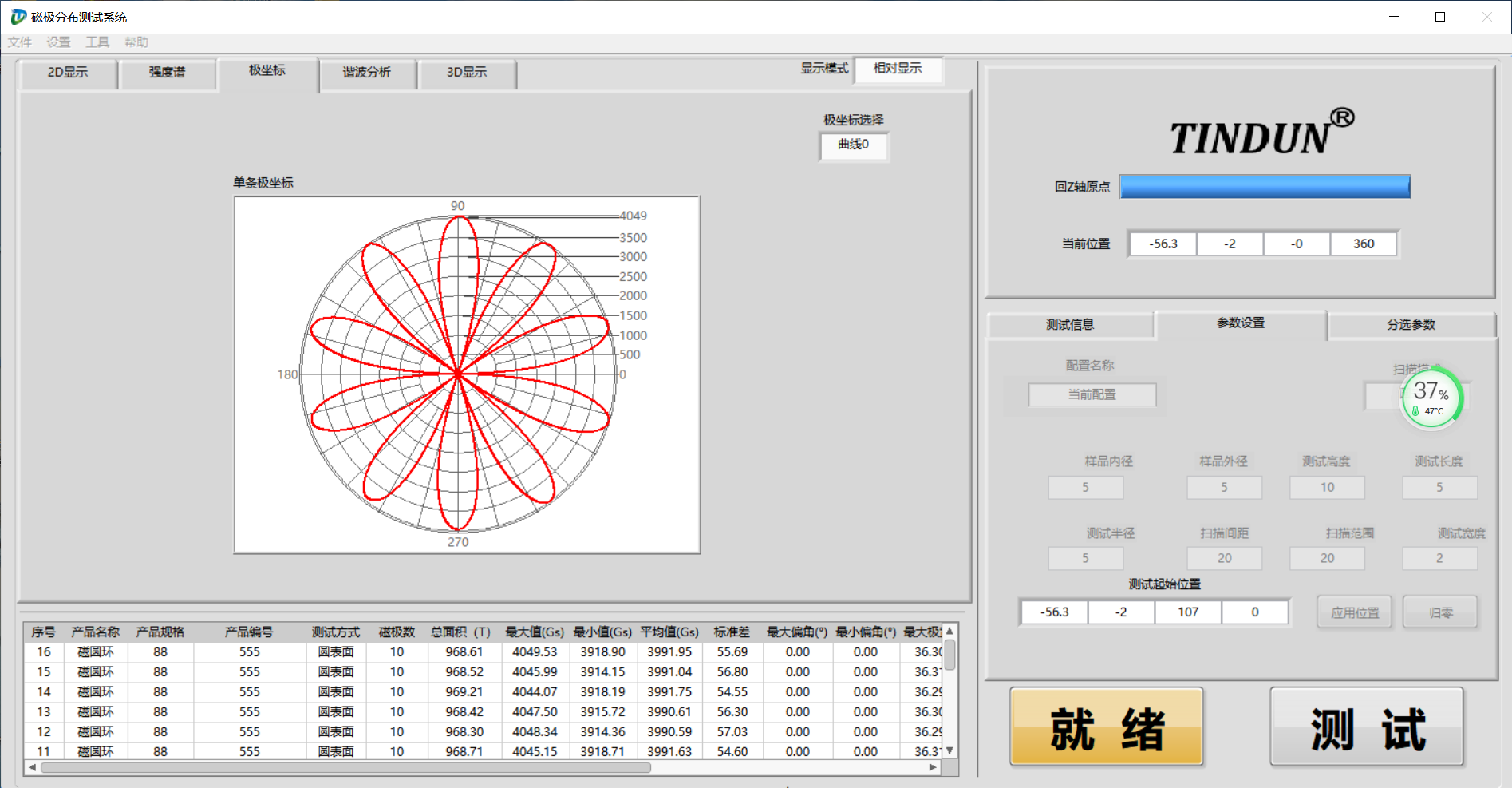Click the app logo icon in title bar
1512x788 pixels.
point(18,17)
